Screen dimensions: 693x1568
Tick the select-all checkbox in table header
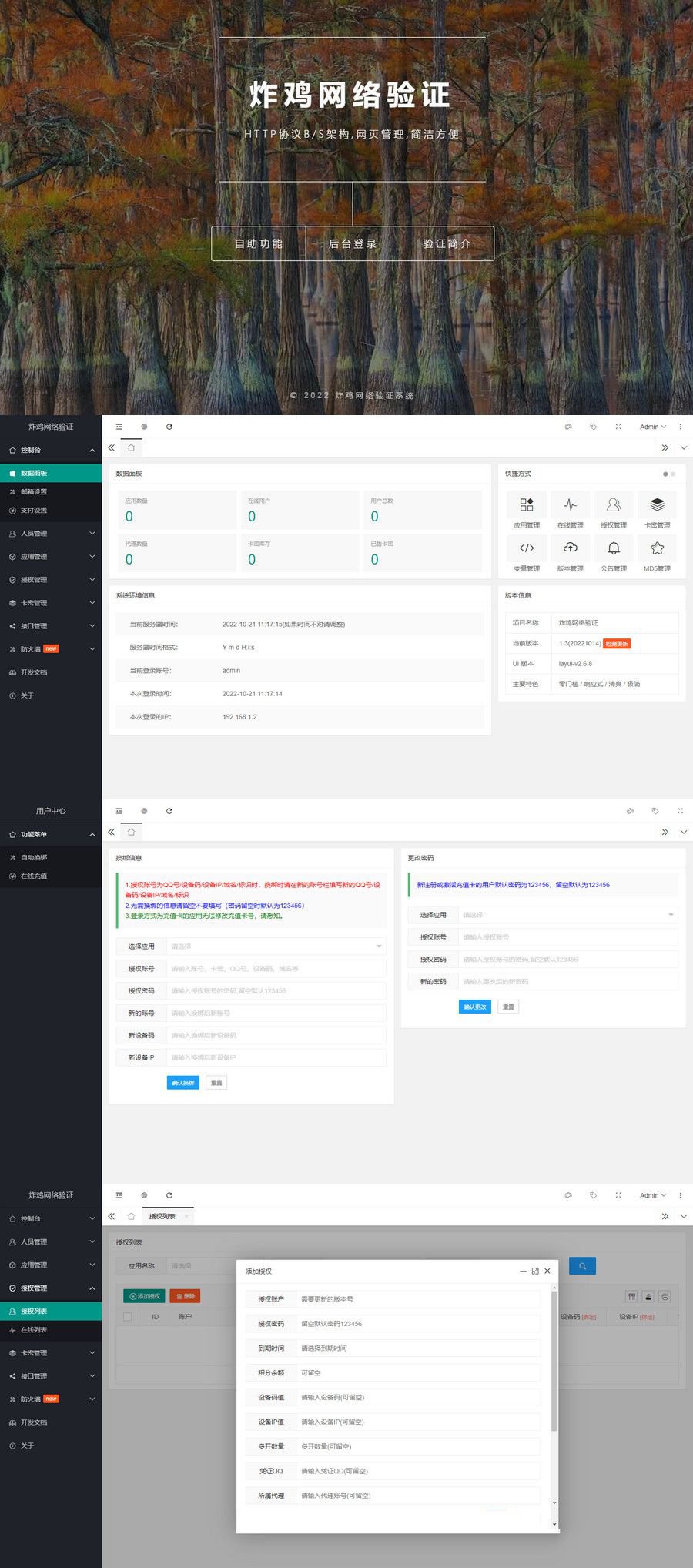click(128, 1317)
